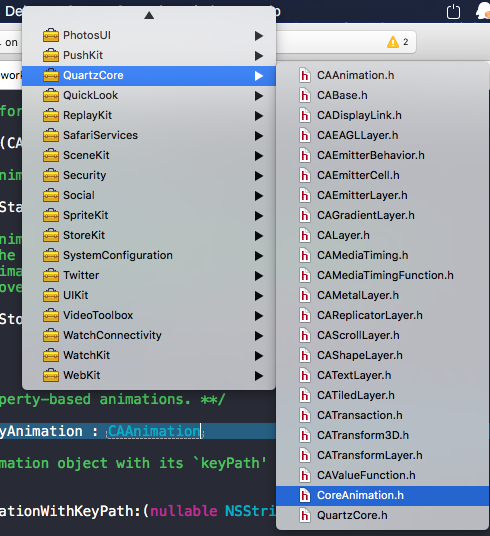Open CAMetalLayer.h from the submenu
490x536 pixels.
coord(382,295)
